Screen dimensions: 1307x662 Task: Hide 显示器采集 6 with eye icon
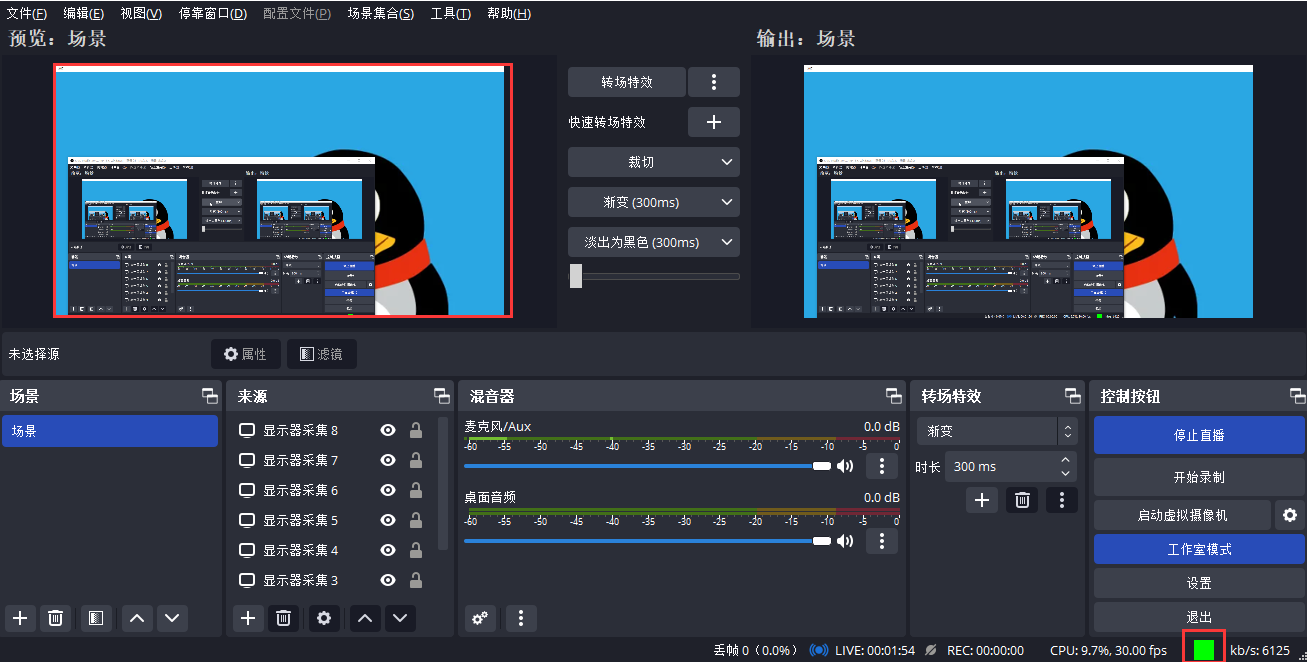click(388, 491)
